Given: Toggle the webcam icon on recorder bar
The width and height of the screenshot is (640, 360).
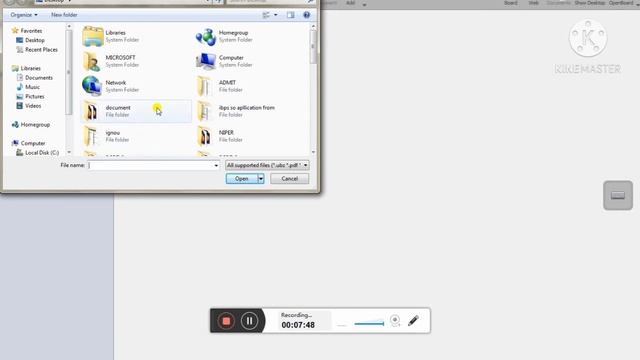Looking at the screenshot, I should 395,320.
